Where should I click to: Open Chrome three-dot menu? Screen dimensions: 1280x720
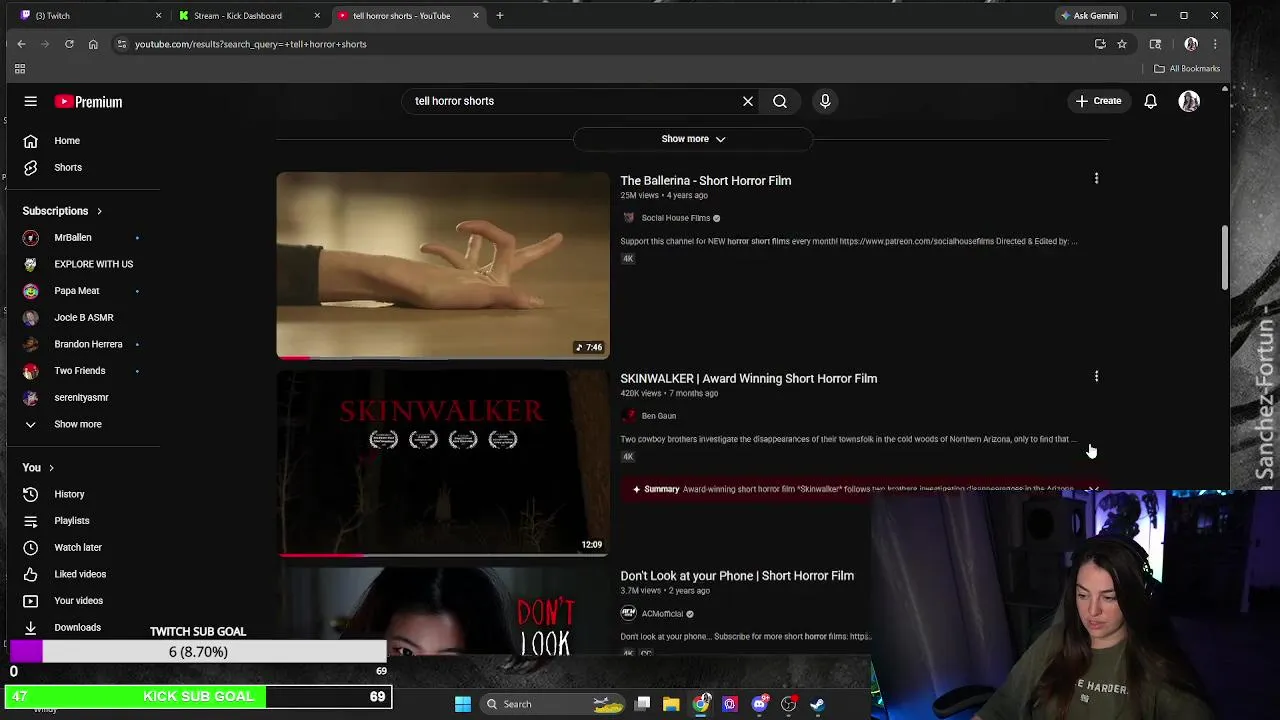1215,44
